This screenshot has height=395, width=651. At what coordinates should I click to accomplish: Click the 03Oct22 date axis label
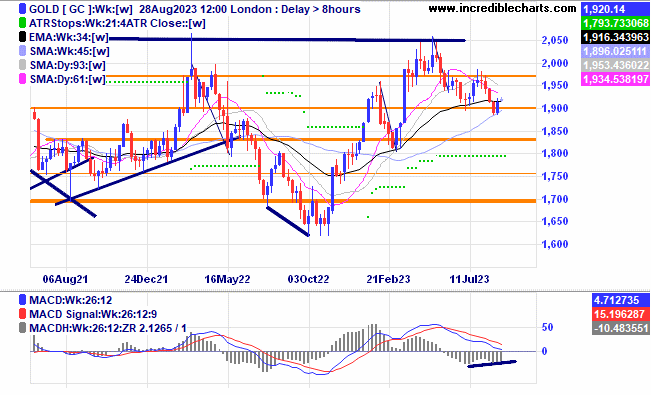tap(308, 279)
